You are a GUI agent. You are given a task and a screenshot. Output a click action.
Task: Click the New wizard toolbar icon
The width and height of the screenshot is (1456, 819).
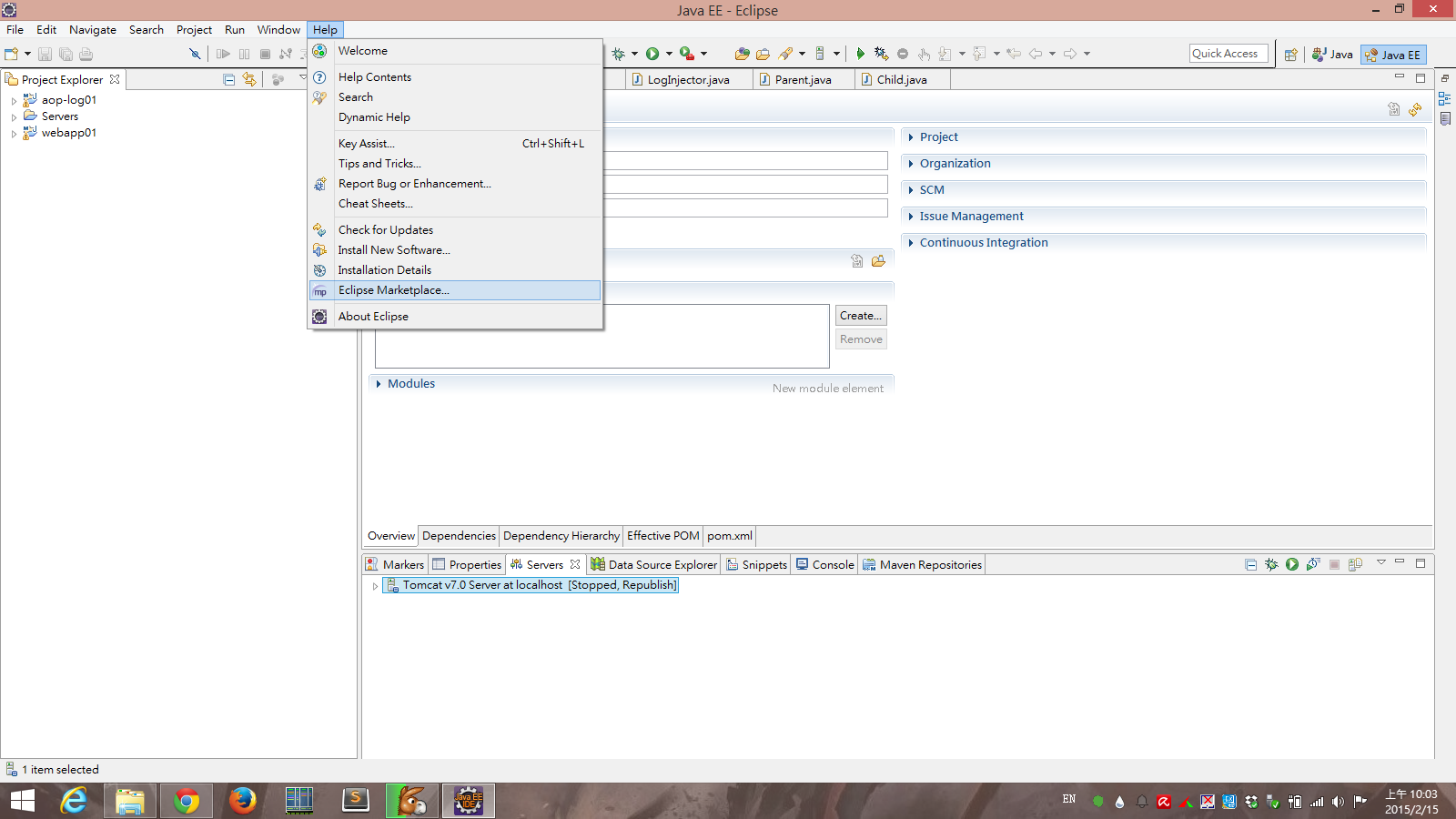[11, 54]
